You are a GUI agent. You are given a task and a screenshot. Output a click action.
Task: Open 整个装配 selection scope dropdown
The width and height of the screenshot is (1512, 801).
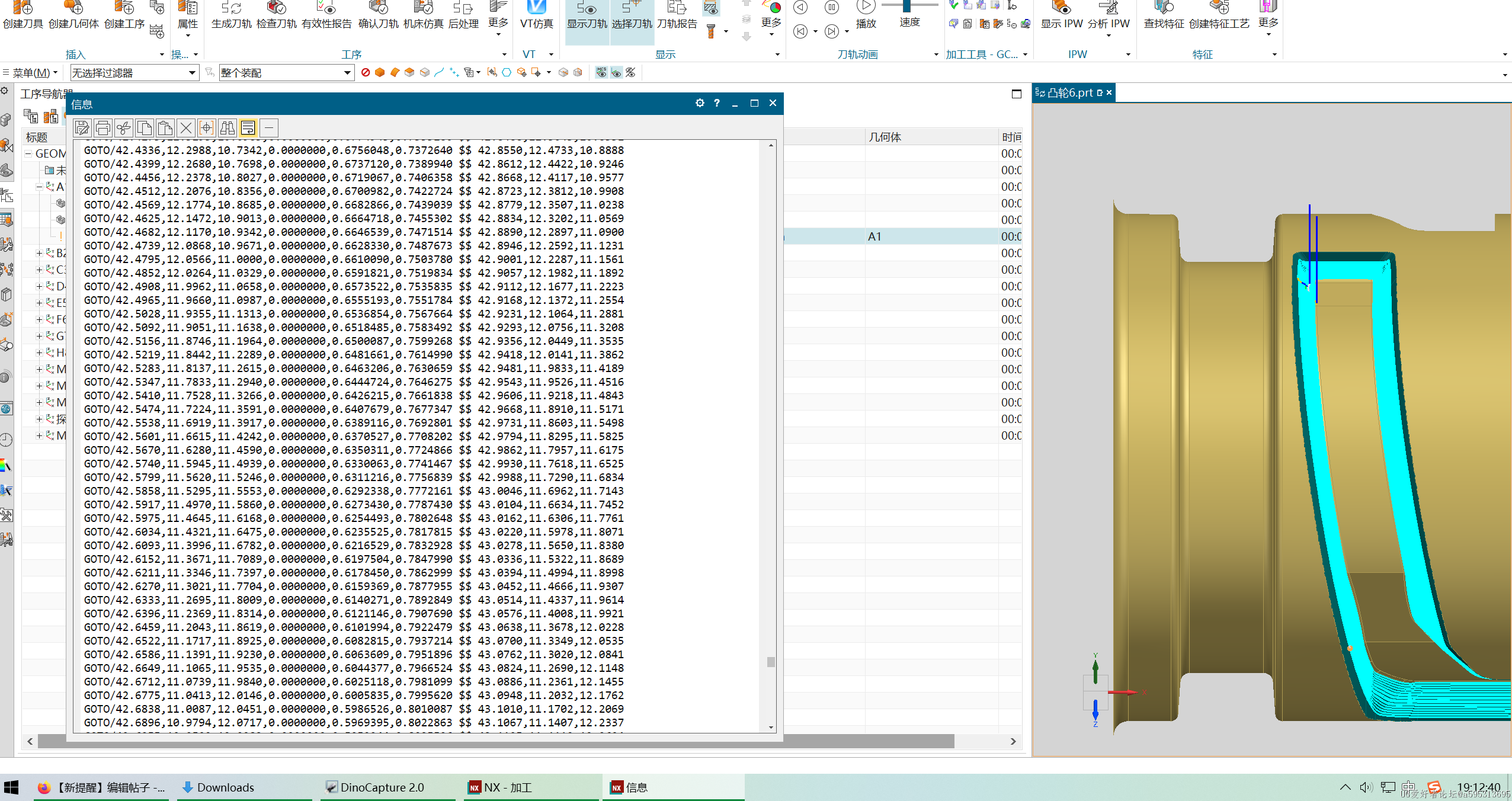287,73
